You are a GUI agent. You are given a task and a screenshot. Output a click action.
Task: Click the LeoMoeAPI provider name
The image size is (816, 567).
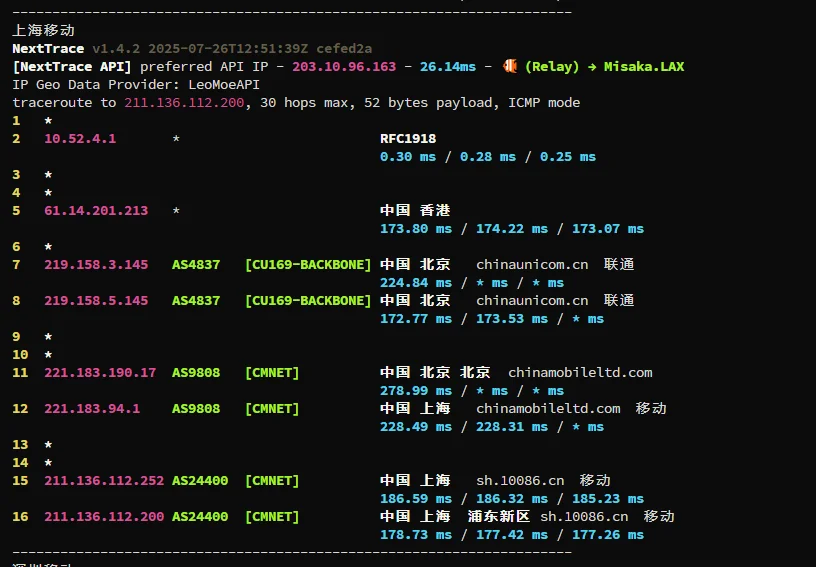(224, 84)
